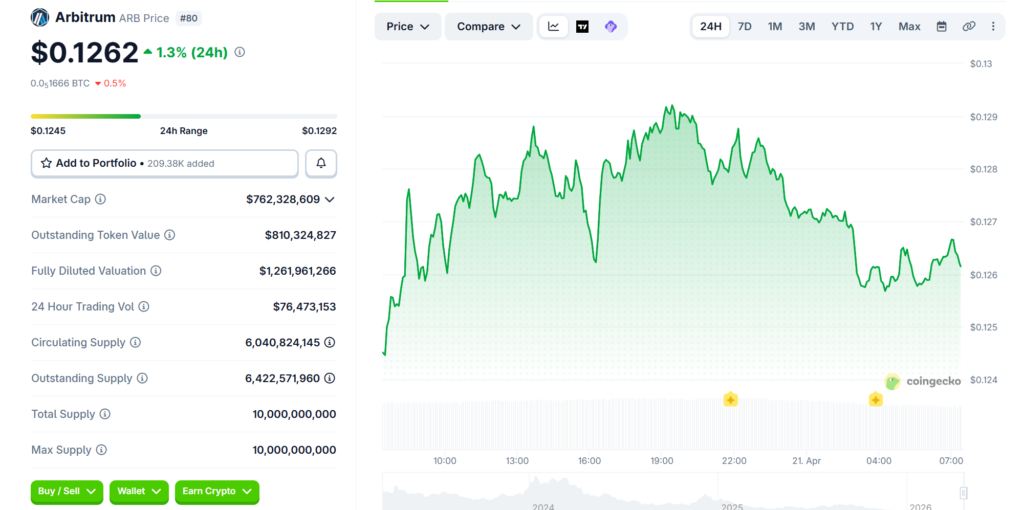This screenshot has width=1024, height=510.
Task: Click the purple diamond chart icon
Action: click(x=610, y=27)
